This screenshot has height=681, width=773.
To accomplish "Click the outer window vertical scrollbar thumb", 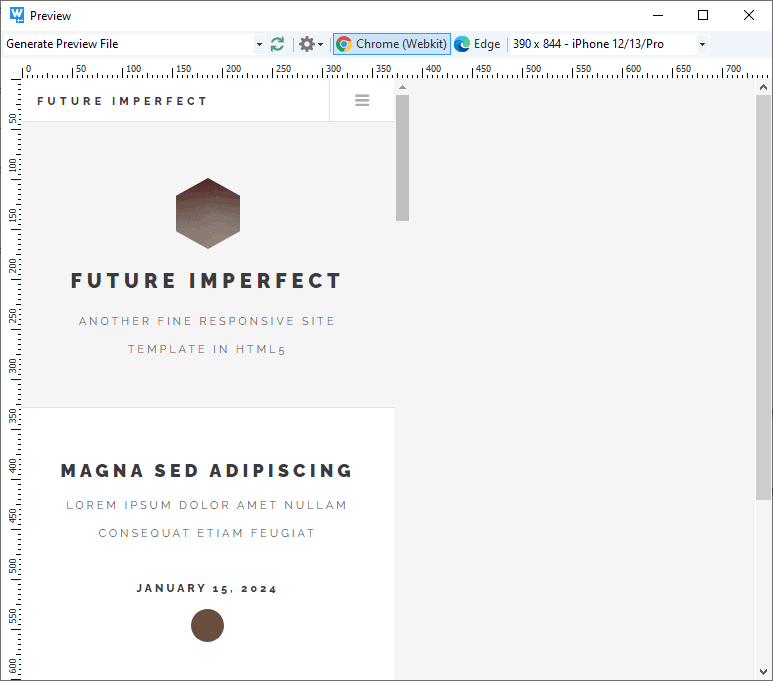I will tap(763, 295).
